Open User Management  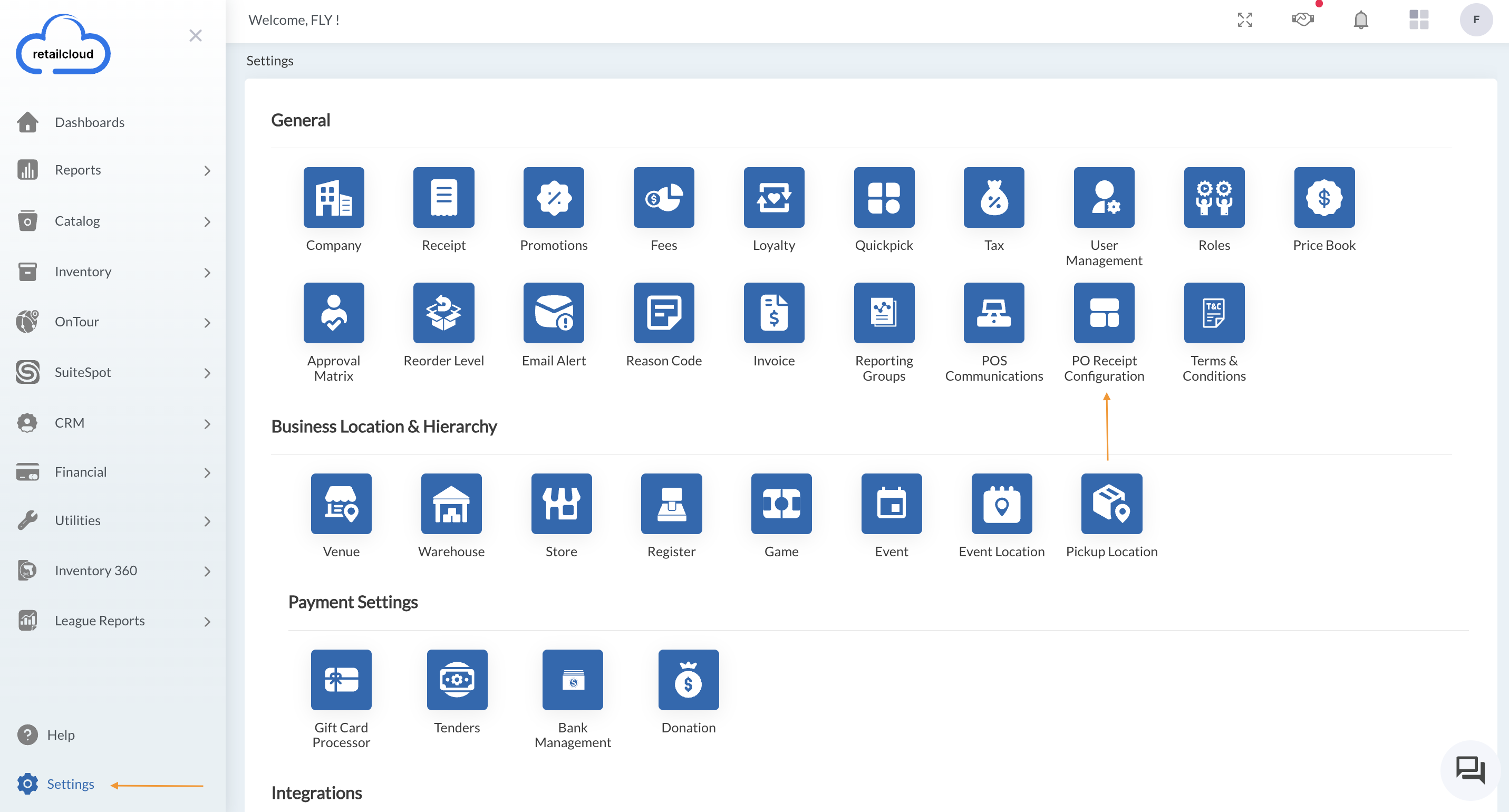(x=1104, y=197)
